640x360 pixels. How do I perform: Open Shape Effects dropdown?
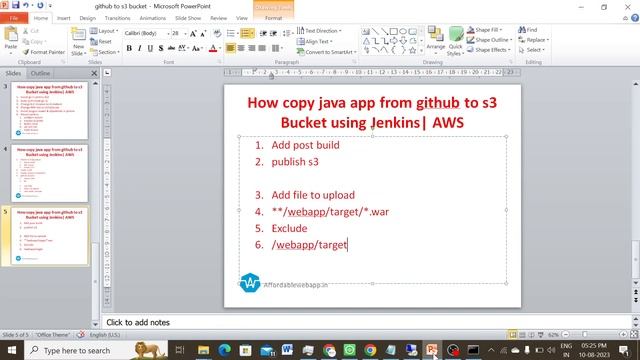(489, 49)
